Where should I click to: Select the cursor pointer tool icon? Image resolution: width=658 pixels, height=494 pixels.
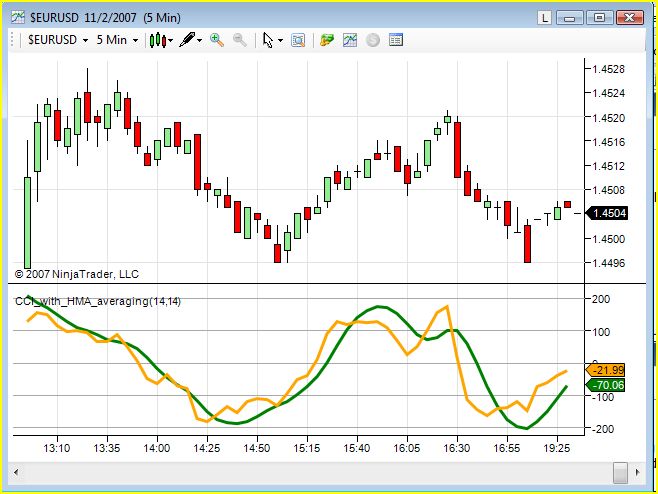268,40
